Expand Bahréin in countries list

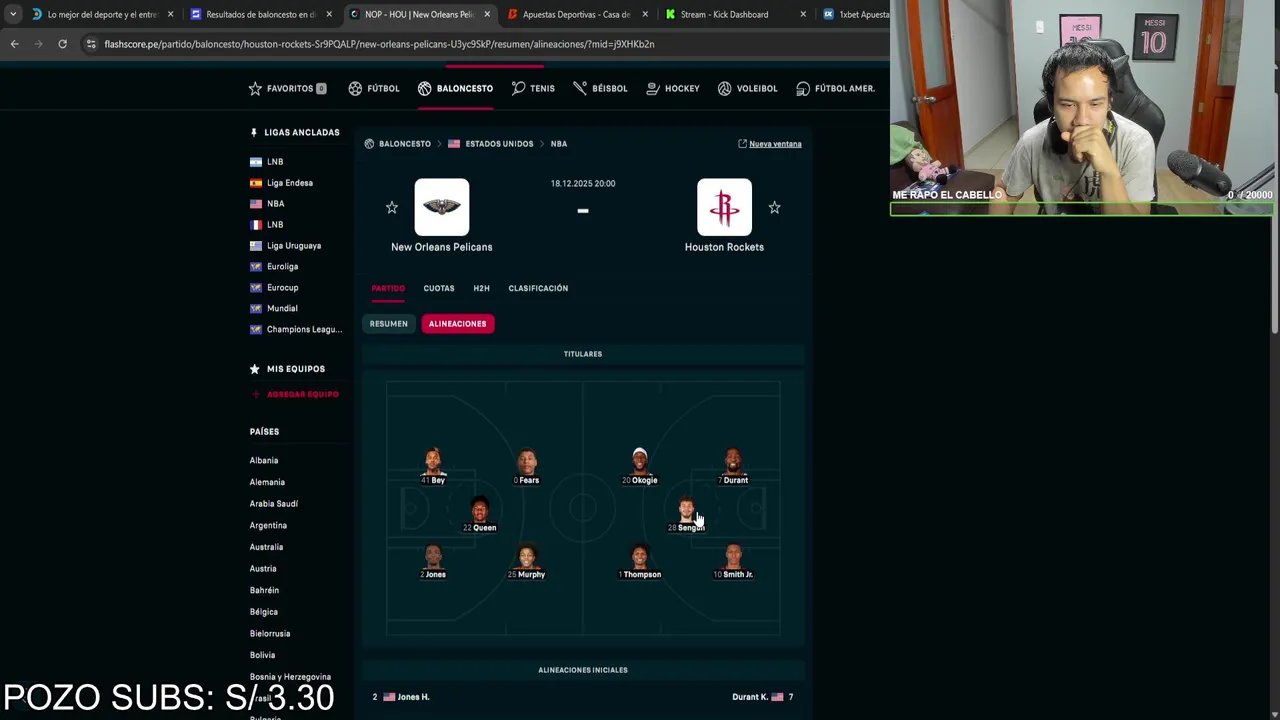[264, 591]
